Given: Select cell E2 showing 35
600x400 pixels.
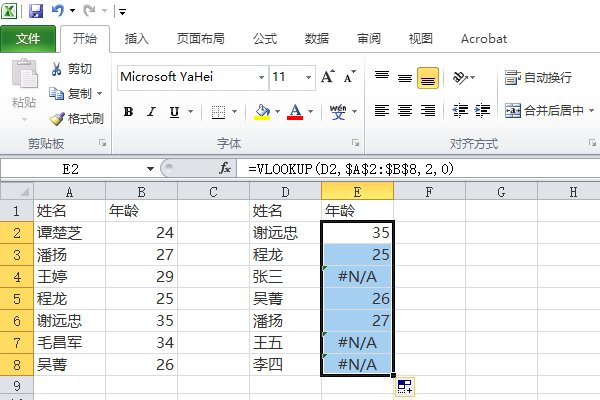Looking at the screenshot, I should [x=357, y=232].
